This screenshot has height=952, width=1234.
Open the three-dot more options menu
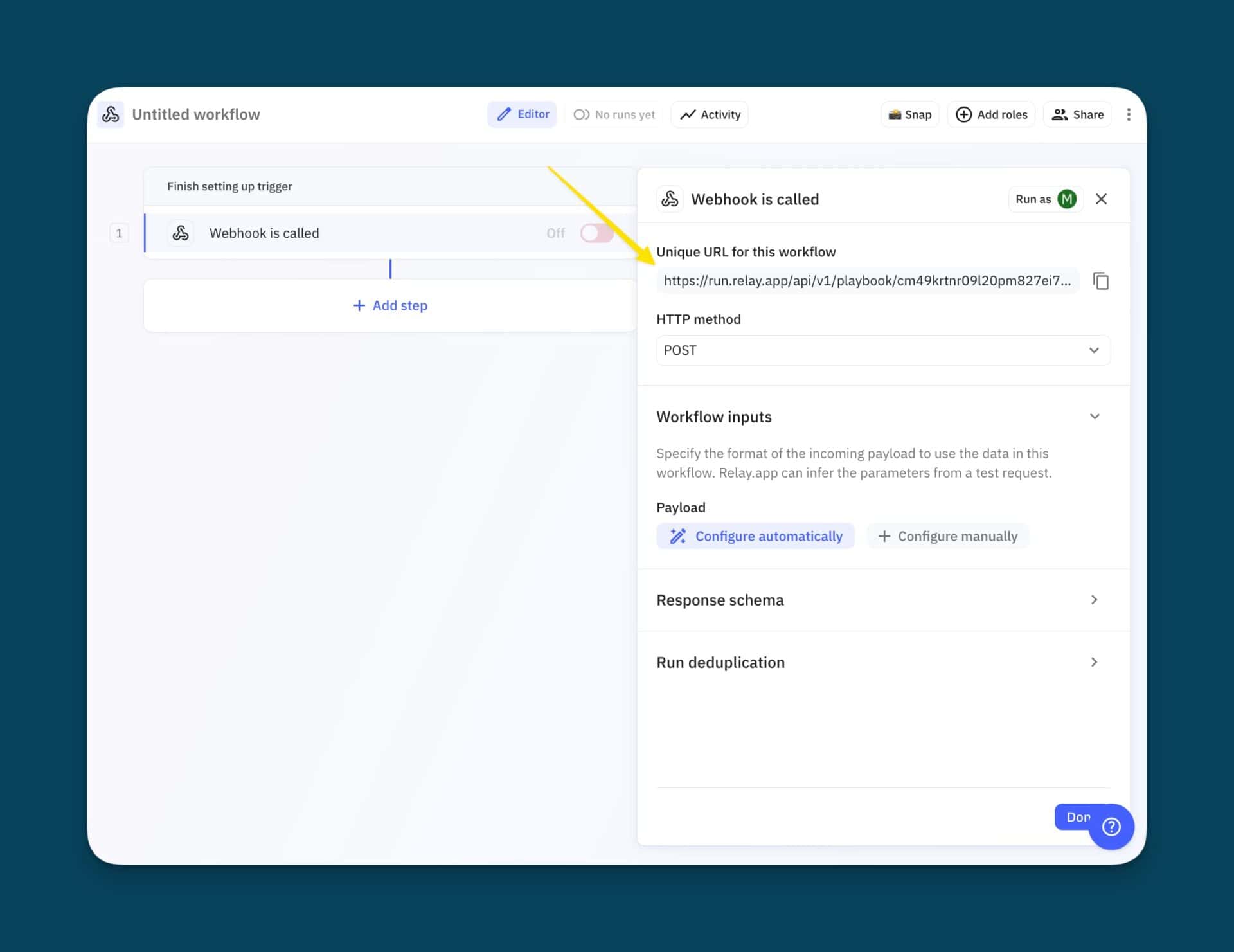tap(1128, 114)
